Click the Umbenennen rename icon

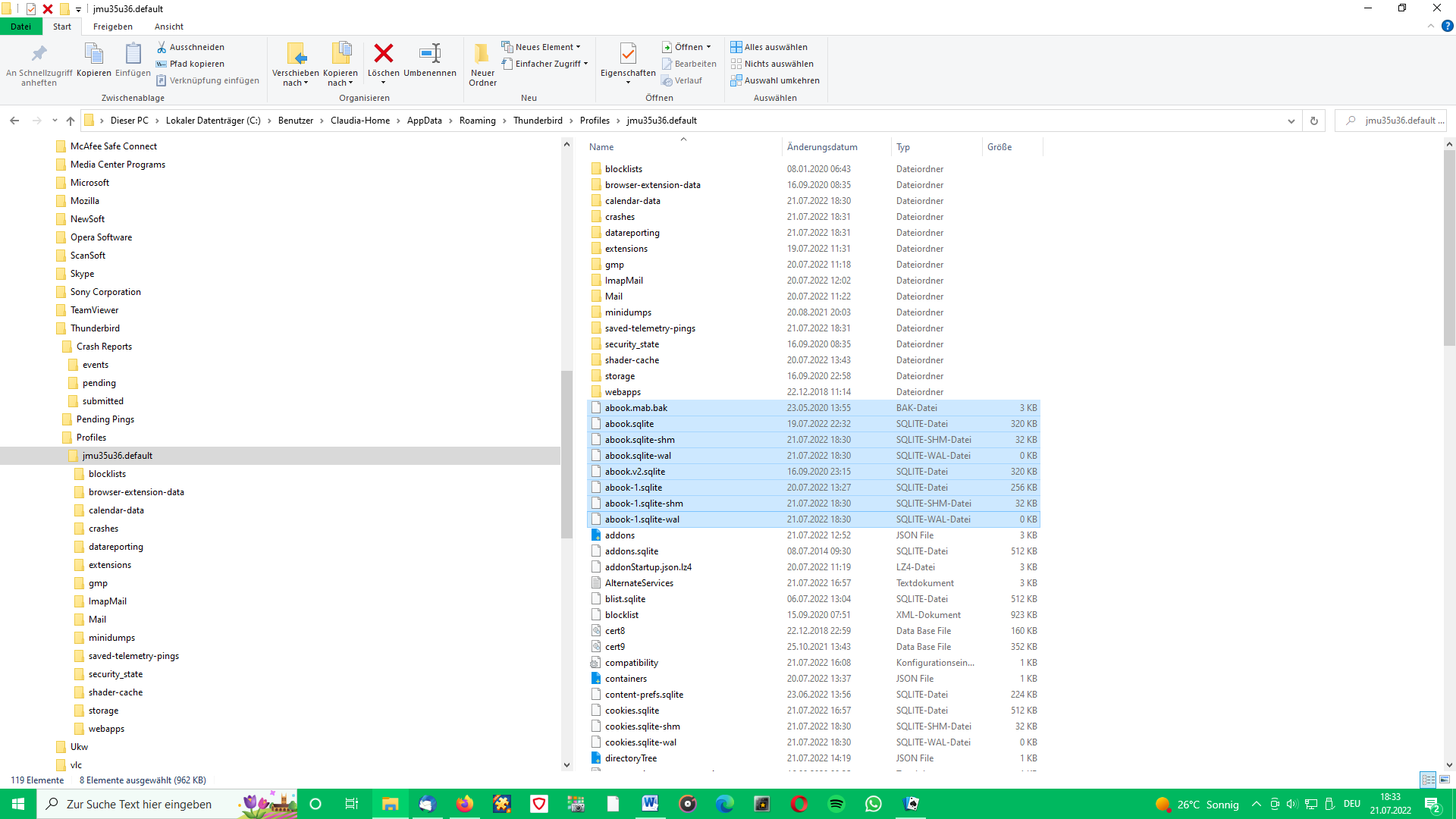(429, 54)
